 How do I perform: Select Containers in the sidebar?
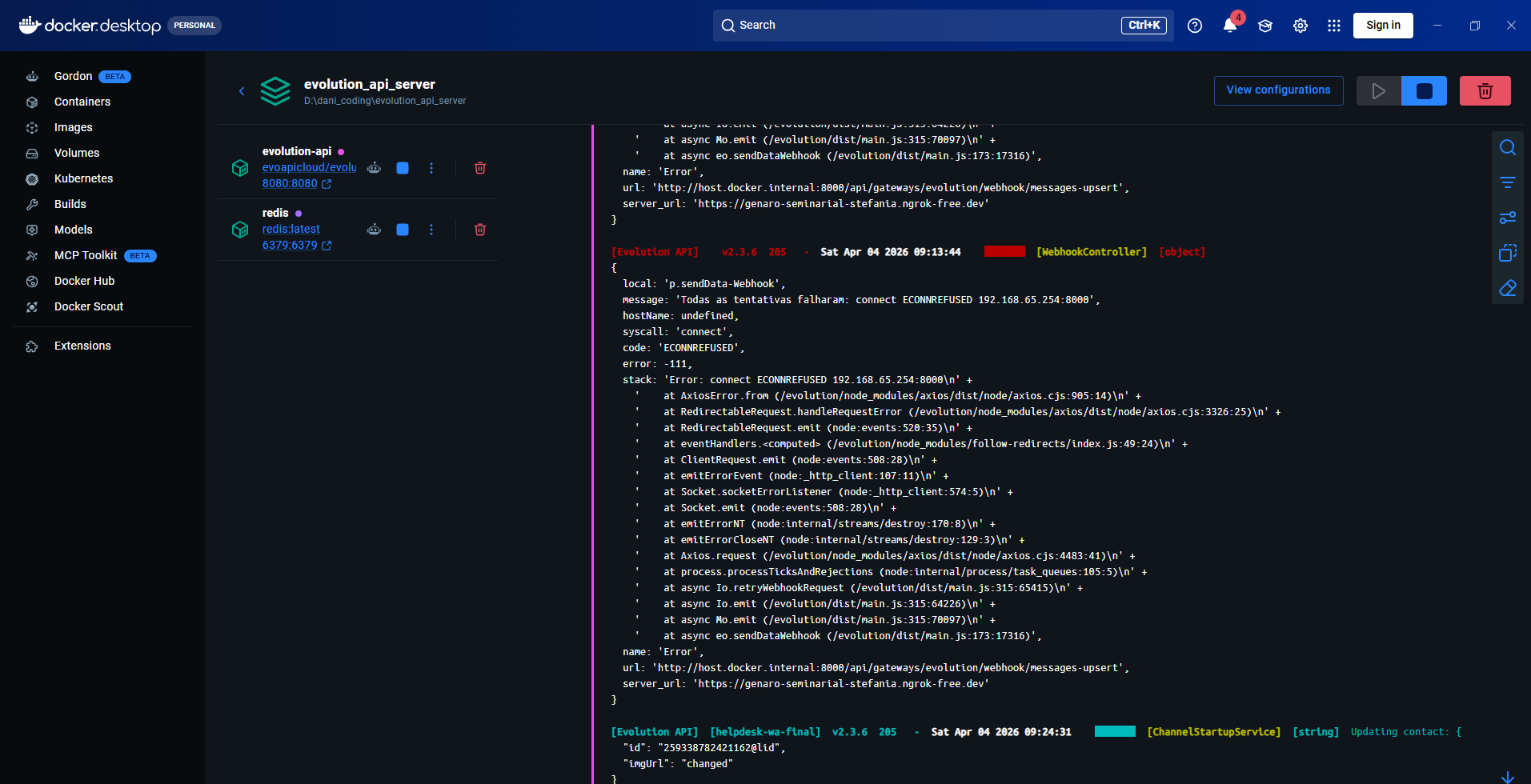82,102
